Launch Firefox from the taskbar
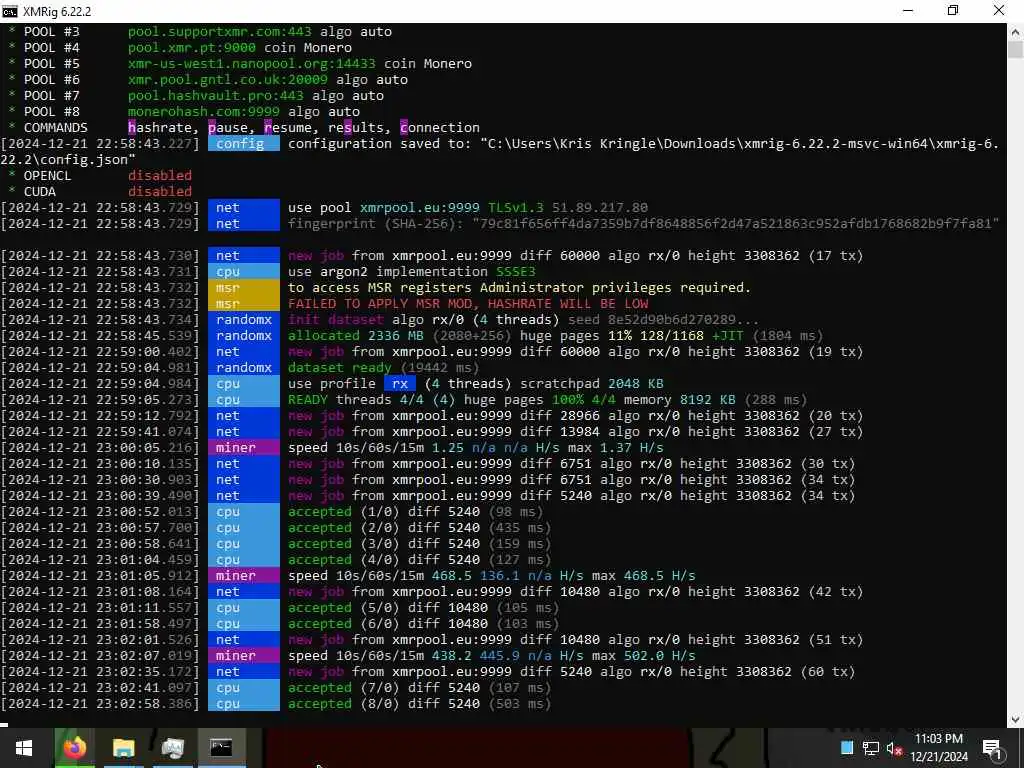1024x768 pixels. coord(74,748)
